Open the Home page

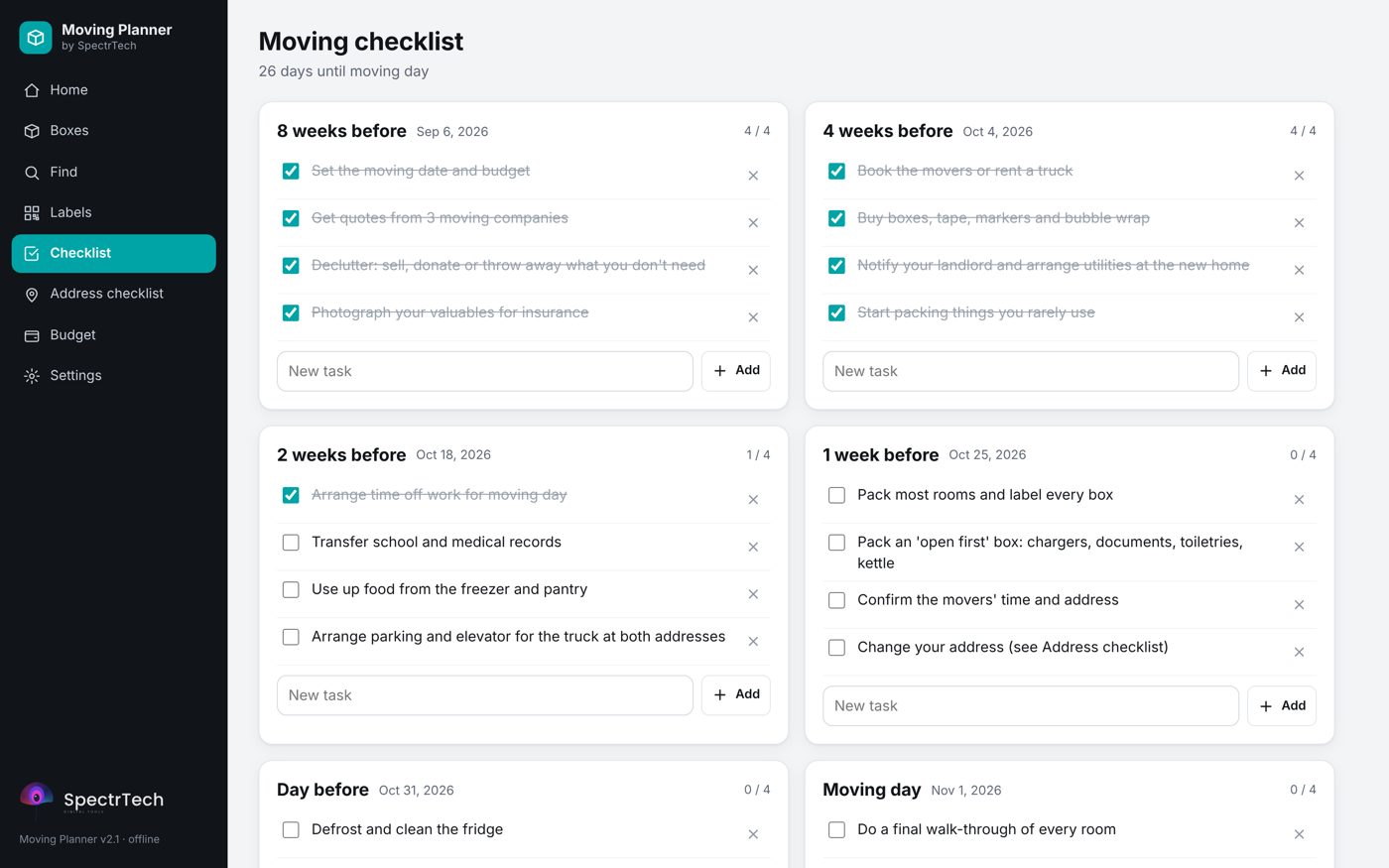click(x=114, y=90)
